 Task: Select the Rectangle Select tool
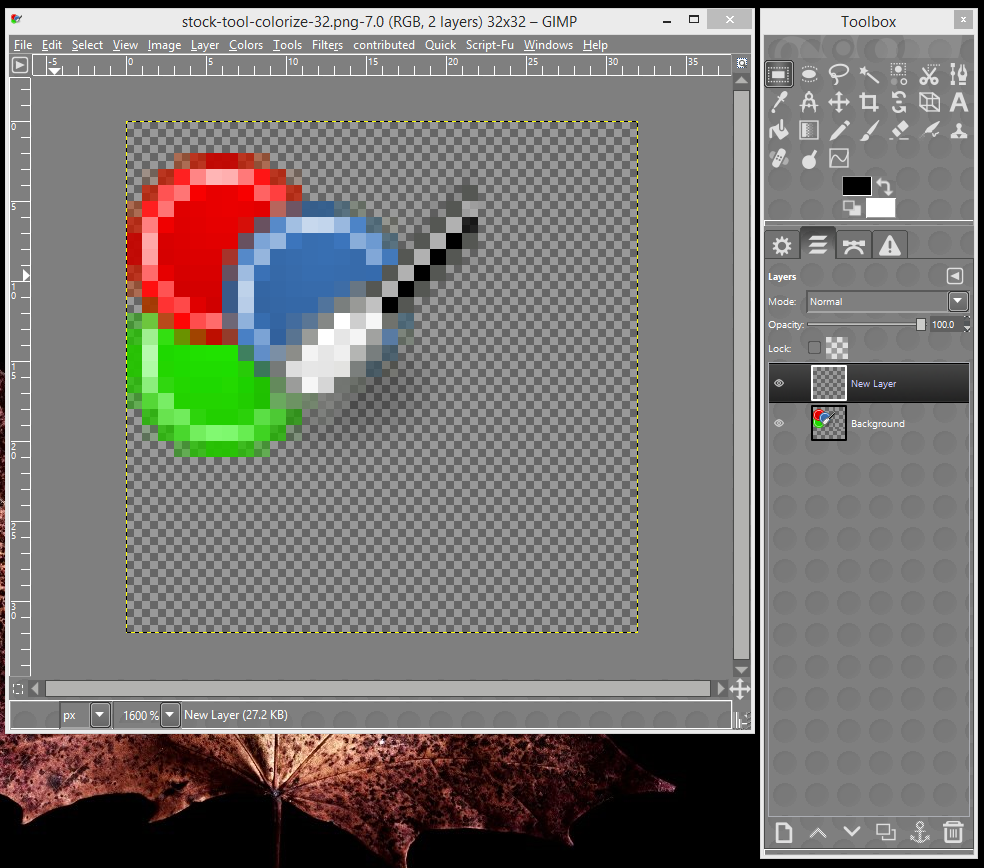779,75
